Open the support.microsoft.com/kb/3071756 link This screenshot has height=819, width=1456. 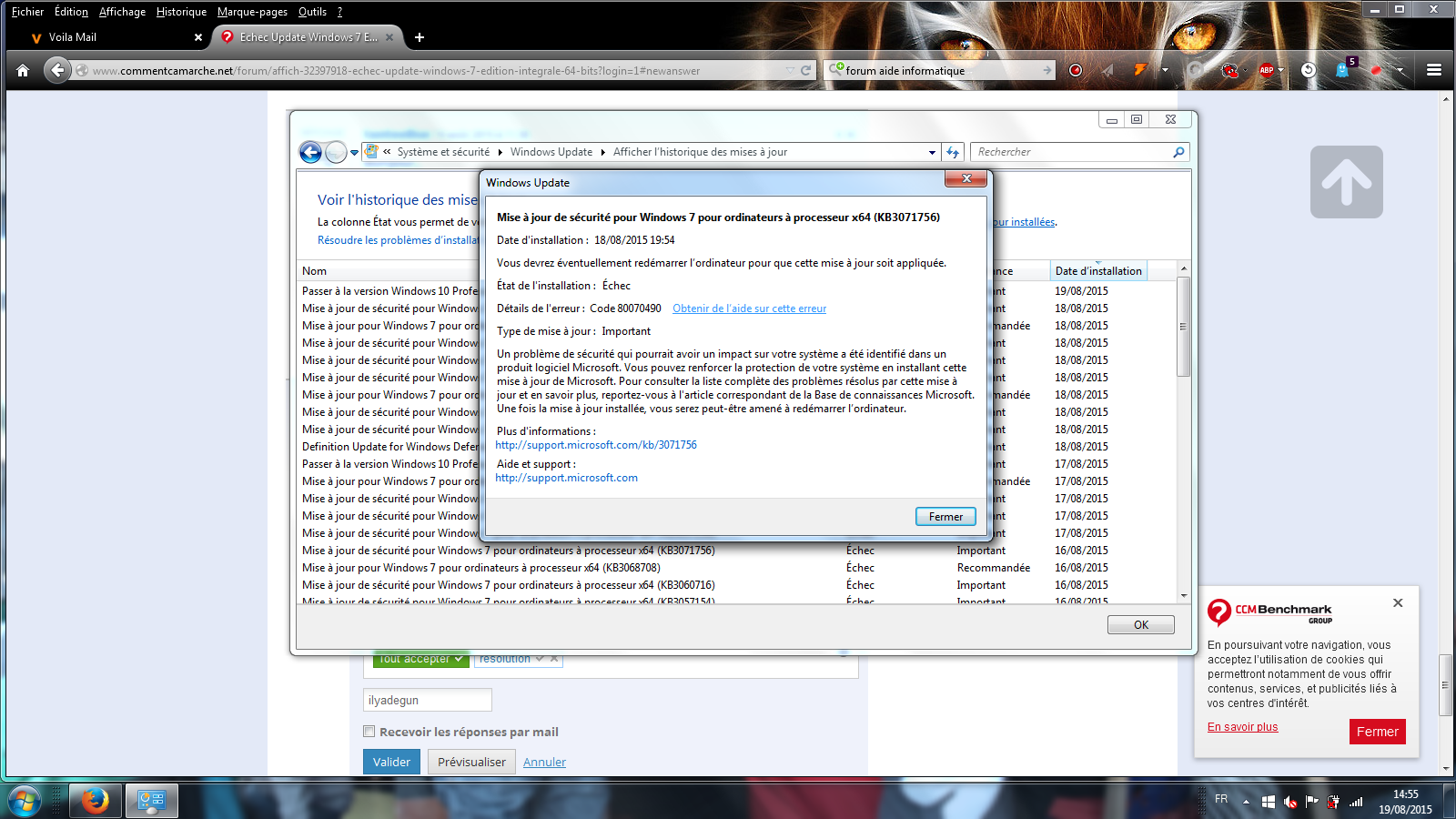pos(596,445)
